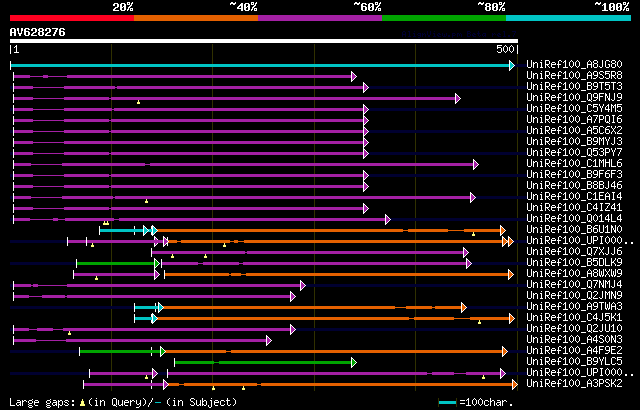Select the UniRef100_B9F6F3 label
640x410 pixels.
[574, 175]
